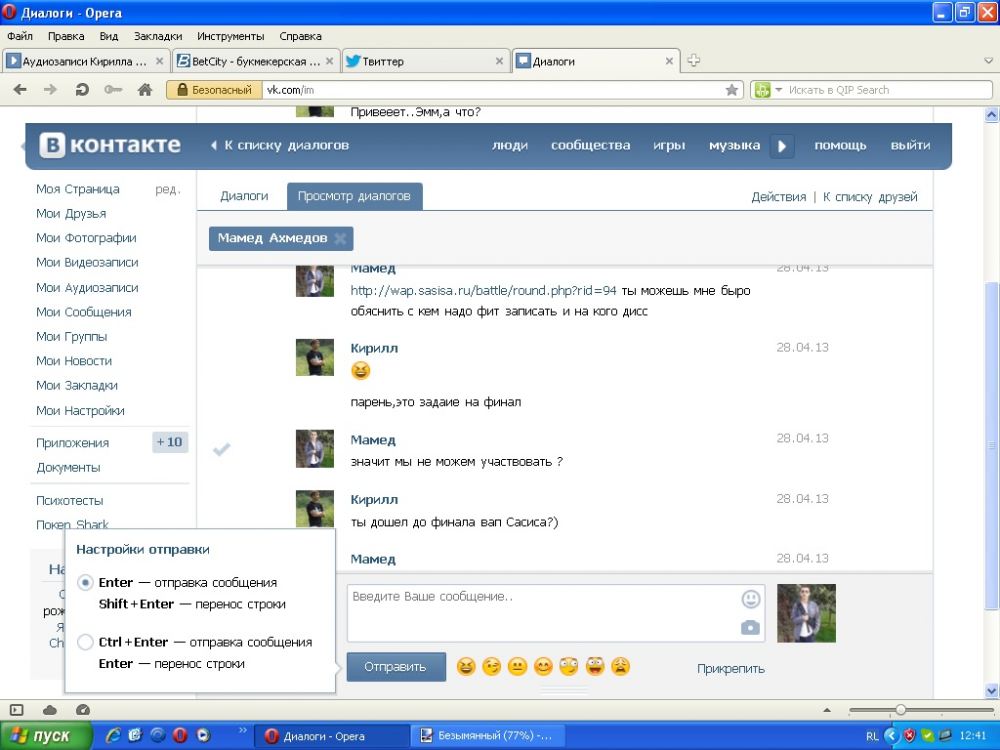
Task: Click the Opera Link cloud icon
Action: pyautogui.click(x=50, y=710)
